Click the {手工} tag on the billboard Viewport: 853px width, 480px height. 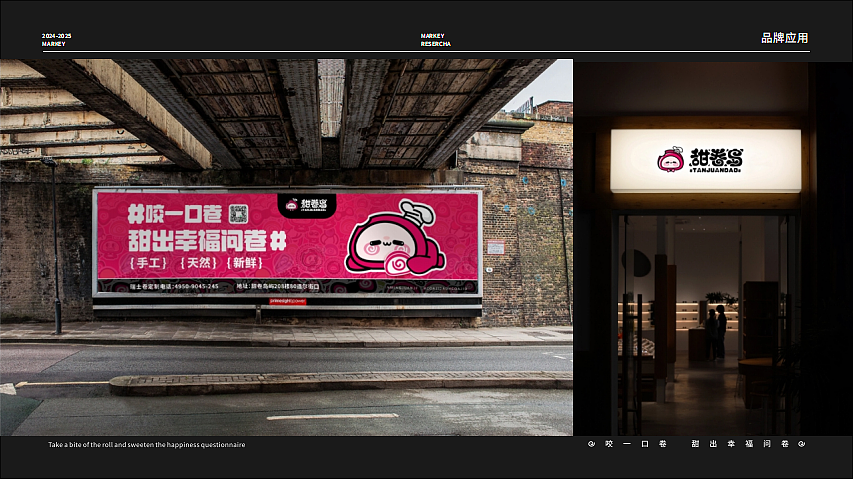(x=149, y=263)
